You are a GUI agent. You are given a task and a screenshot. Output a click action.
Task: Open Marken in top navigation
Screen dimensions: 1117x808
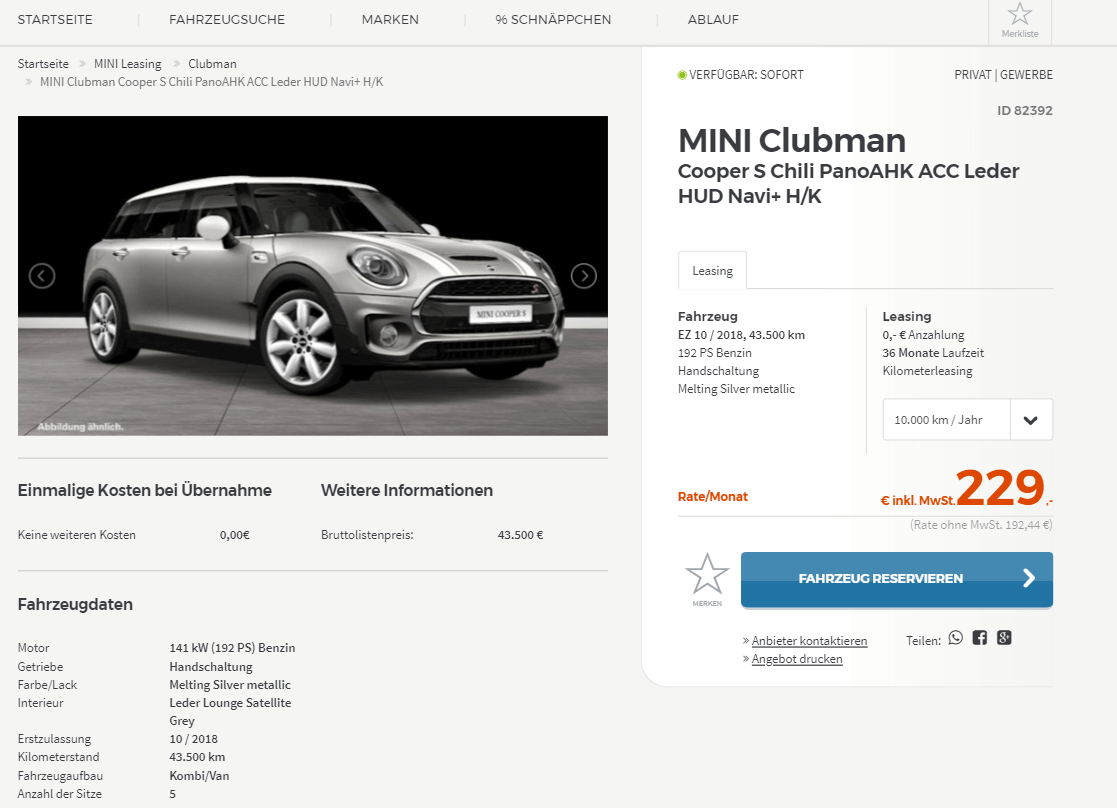[390, 20]
